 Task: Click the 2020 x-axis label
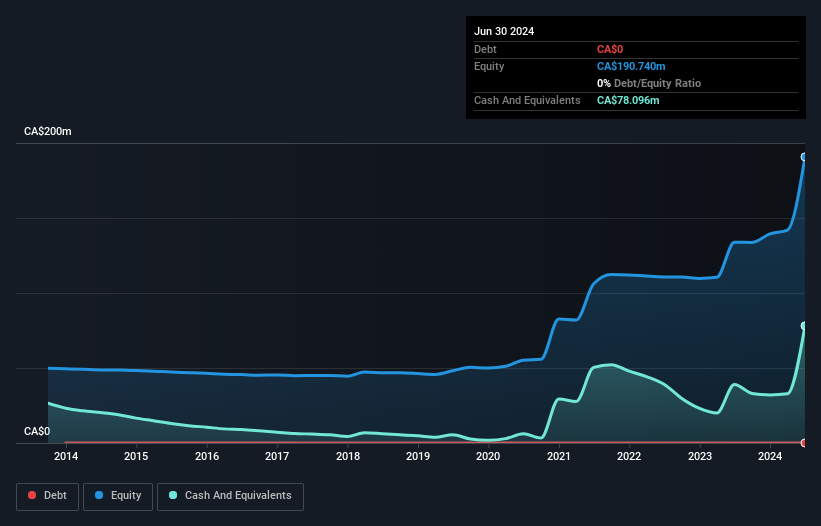click(x=488, y=456)
